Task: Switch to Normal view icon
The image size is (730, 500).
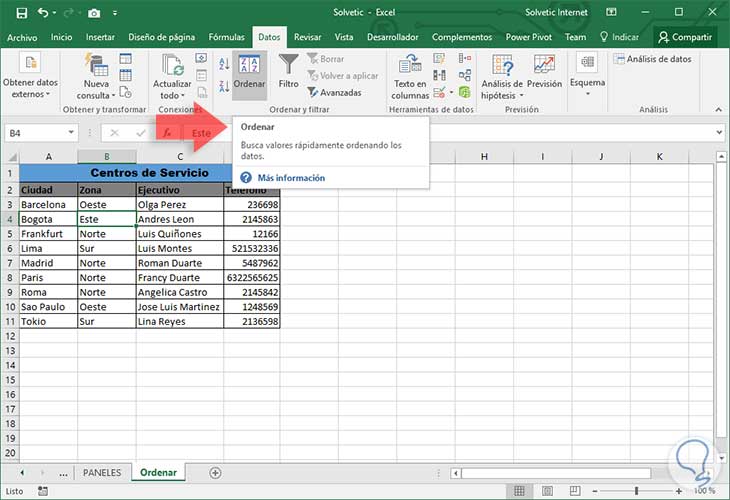Action: pos(519,491)
